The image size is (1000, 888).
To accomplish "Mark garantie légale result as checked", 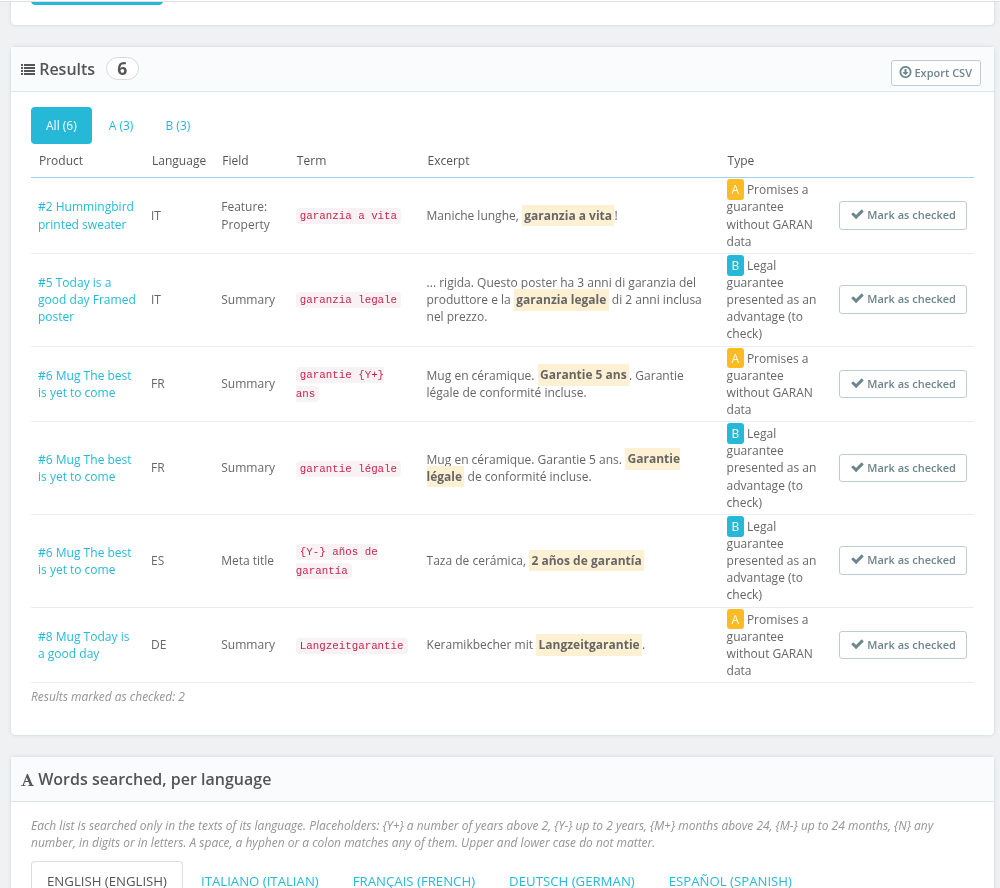I will [902, 468].
